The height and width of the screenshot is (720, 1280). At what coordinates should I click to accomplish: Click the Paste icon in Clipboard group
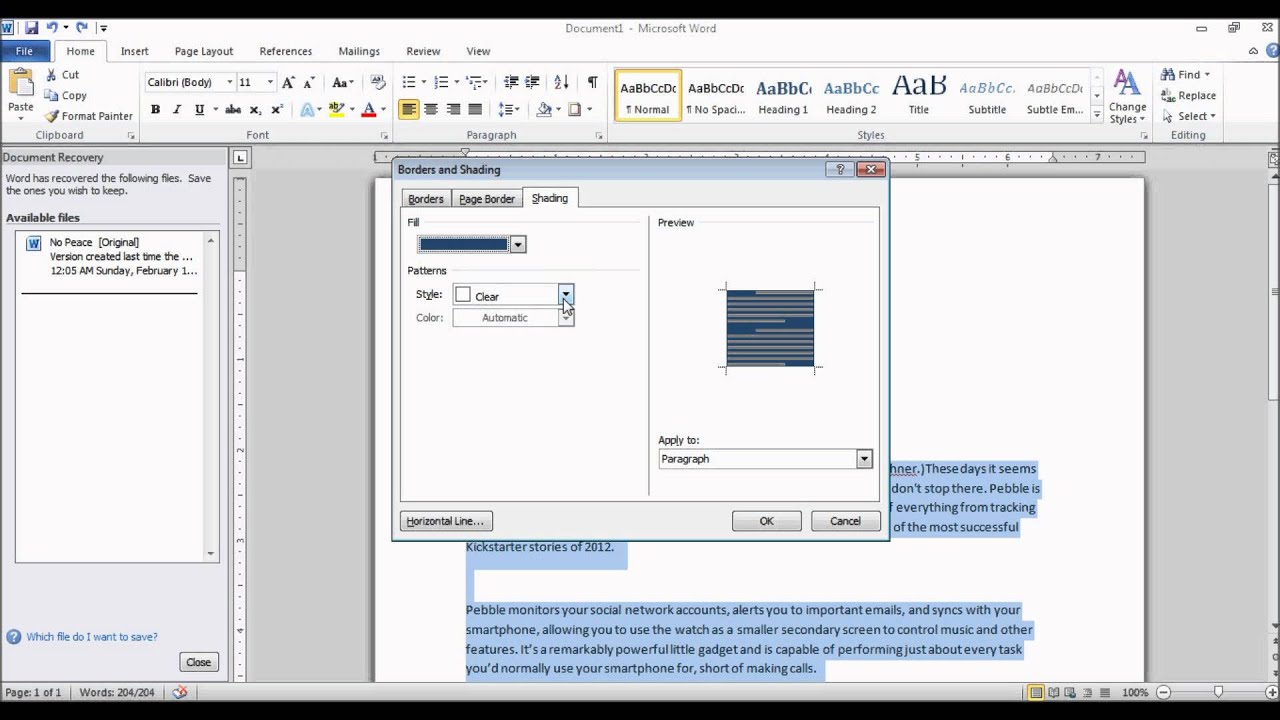click(x=20, y=82)
